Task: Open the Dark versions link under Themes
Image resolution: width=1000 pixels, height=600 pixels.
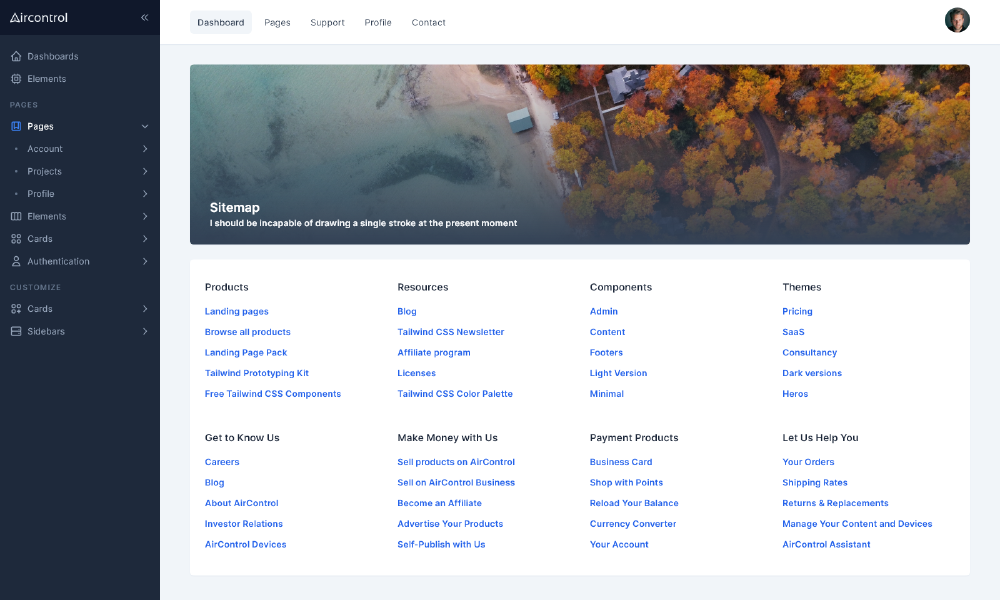Action: pos(814,372)
